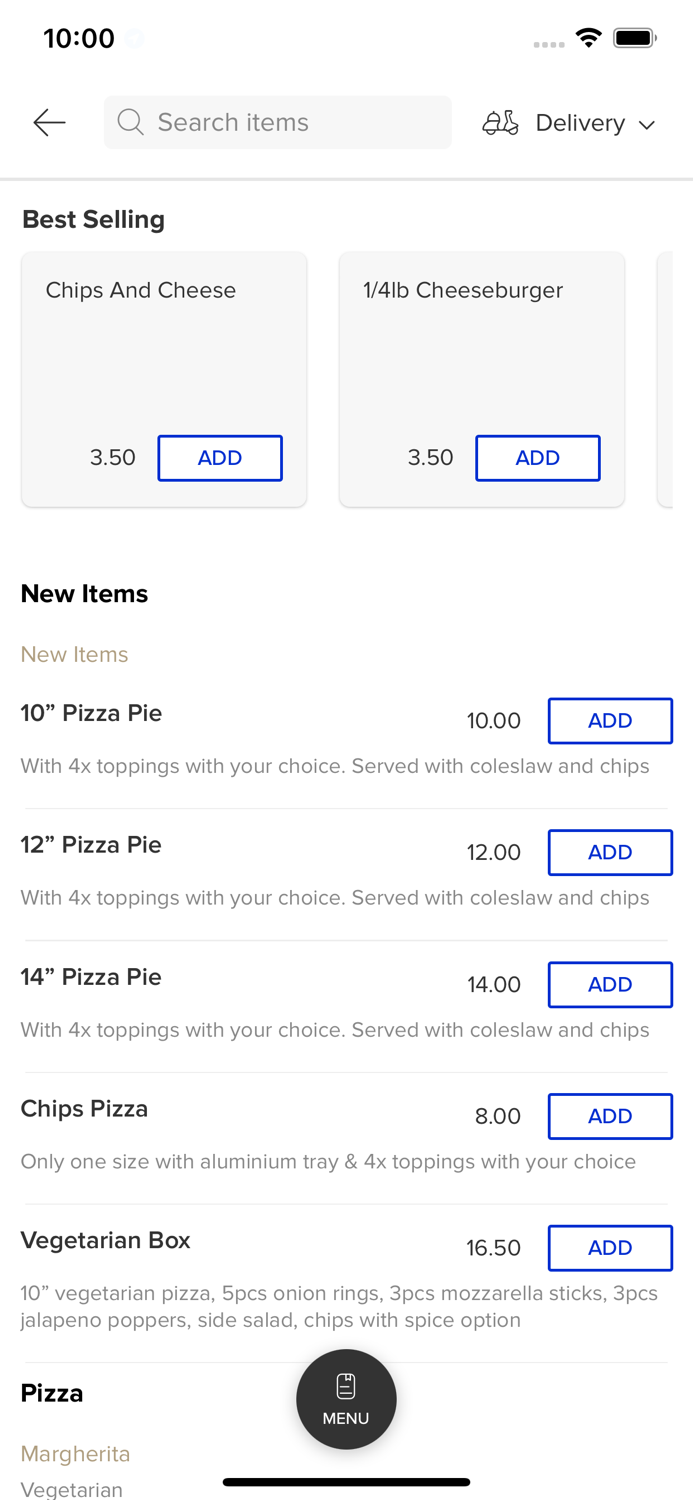Add 12" Pizza Pie to cart
Screen dimensions: 693x1500
(x=610, y=853)
